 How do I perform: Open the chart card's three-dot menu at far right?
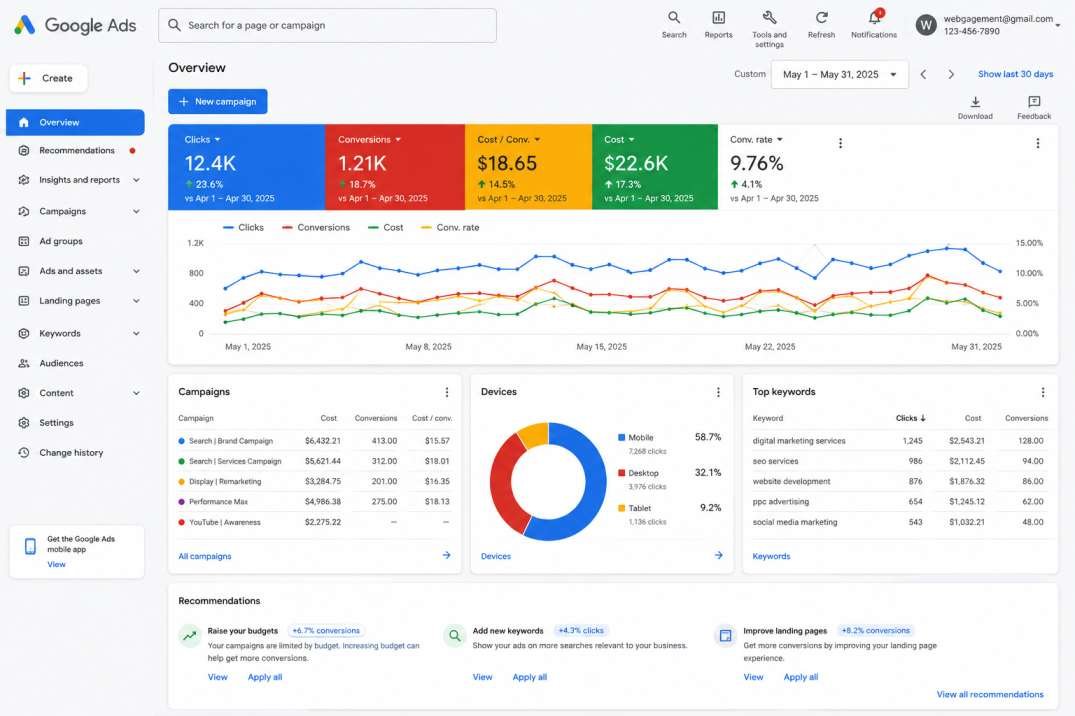(x=1037, y=143)
